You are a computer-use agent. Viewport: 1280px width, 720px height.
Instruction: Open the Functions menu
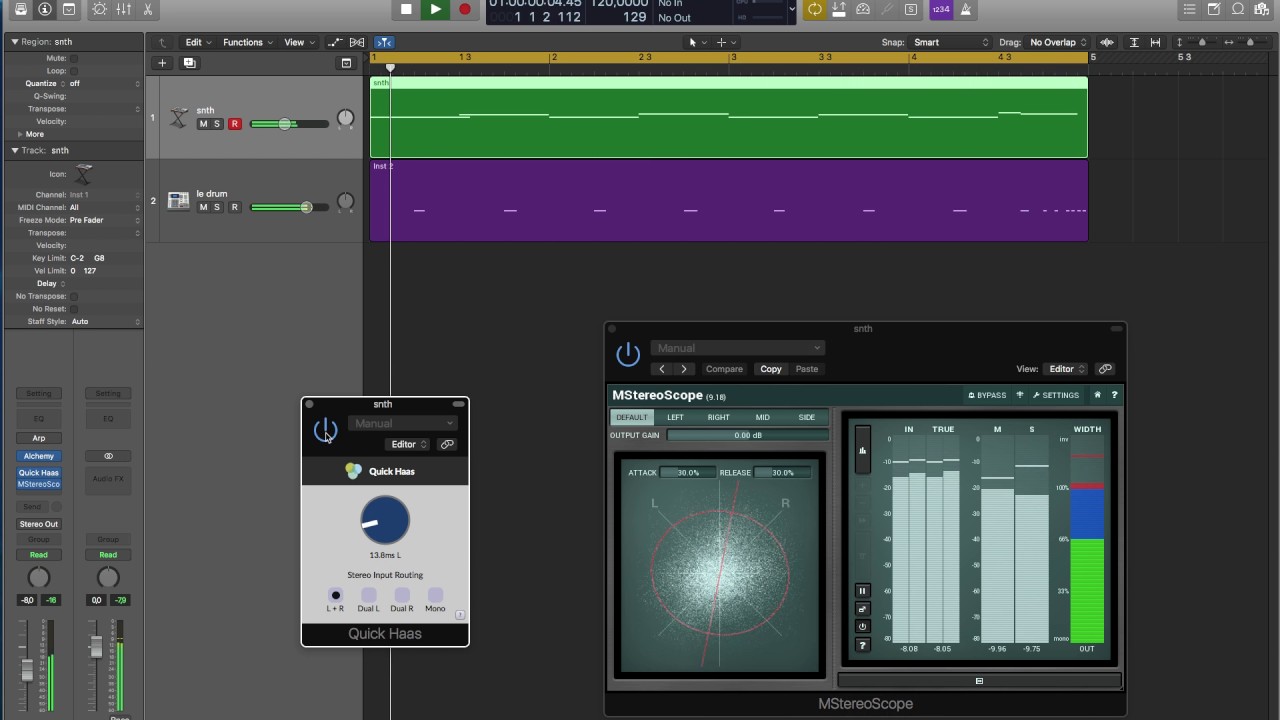coord(247,42)
